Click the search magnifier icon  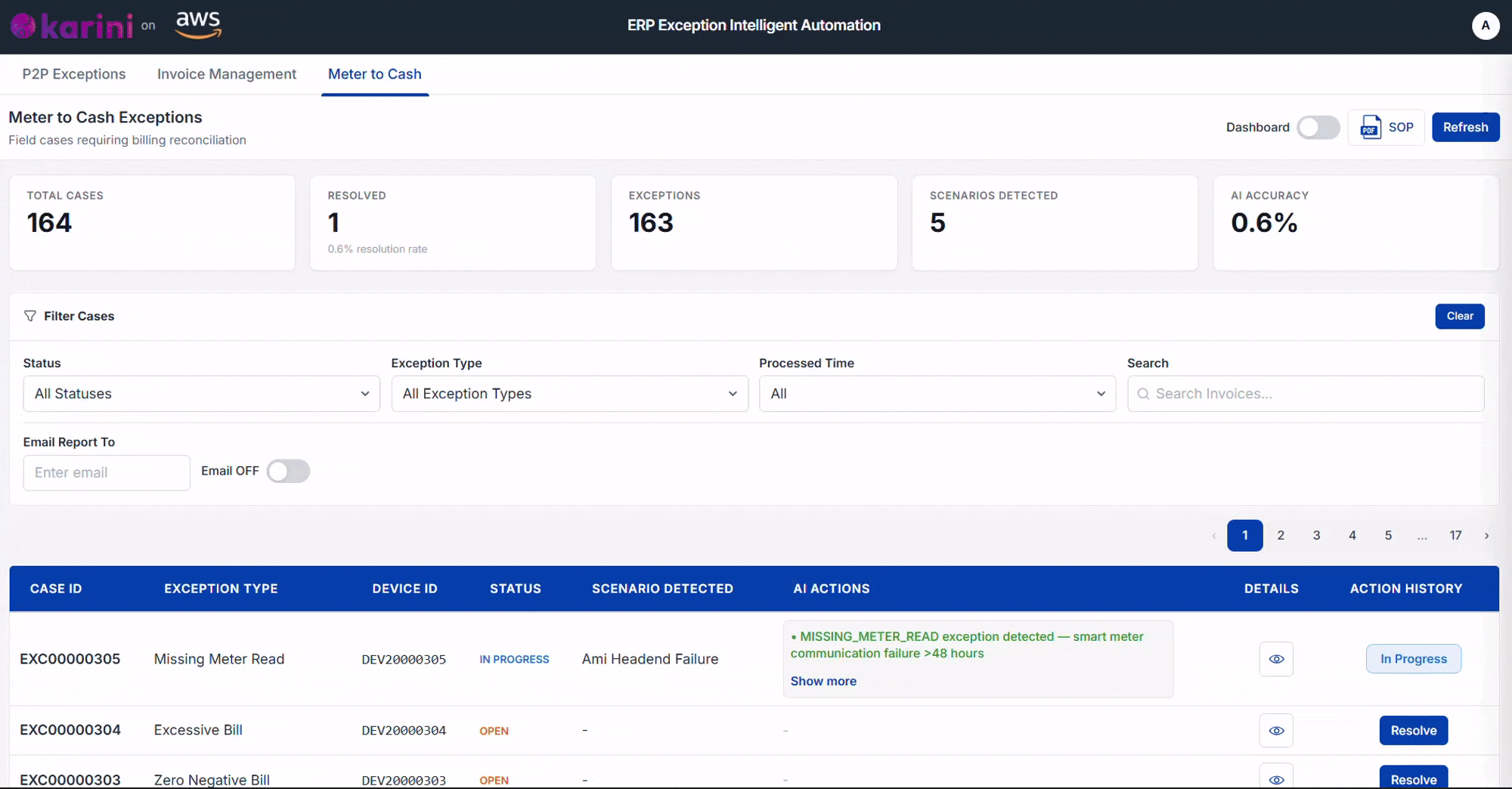(1143, 394)
